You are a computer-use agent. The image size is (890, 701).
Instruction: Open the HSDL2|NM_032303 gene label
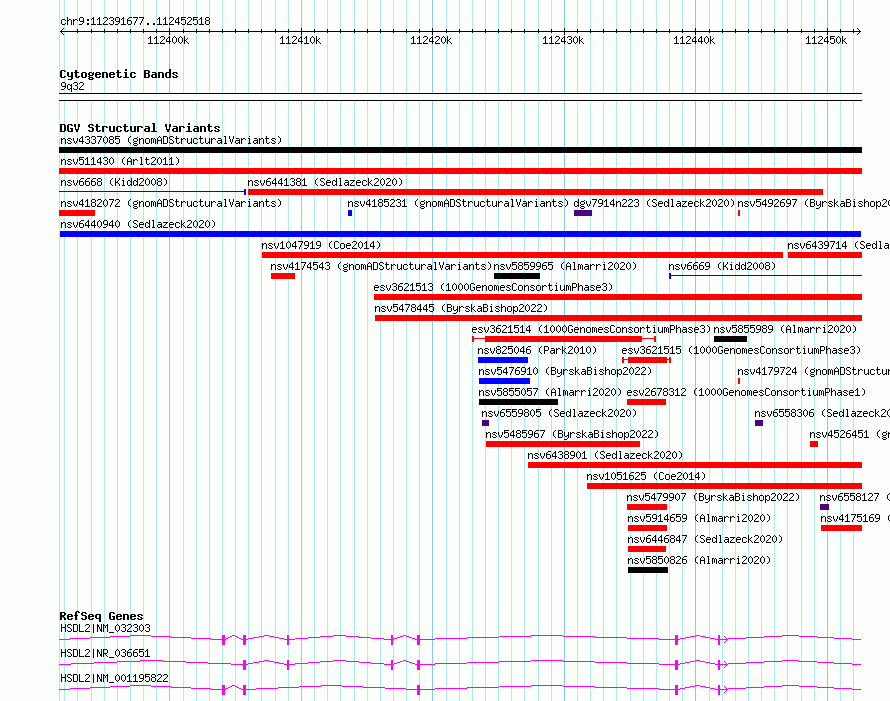click(x=106, y=628)
